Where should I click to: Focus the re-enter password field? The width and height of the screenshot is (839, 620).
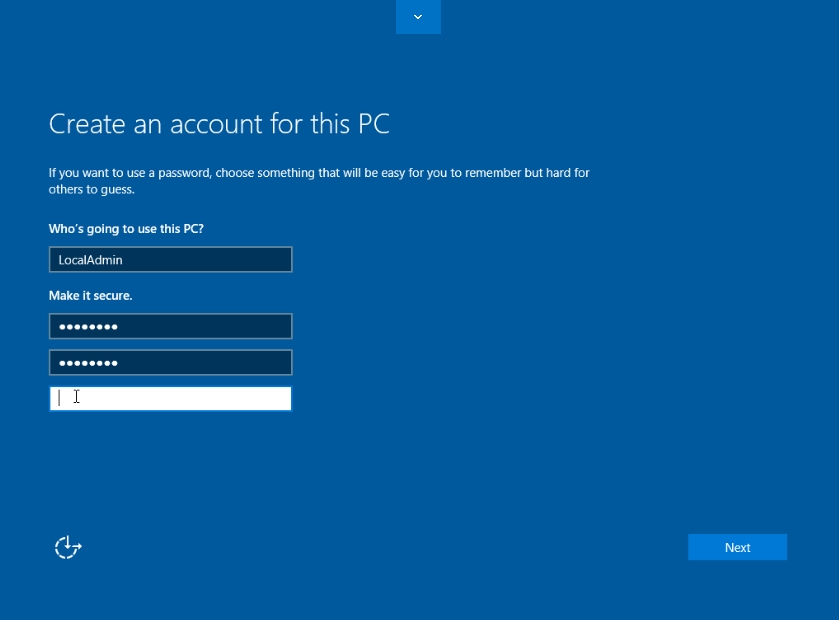click(x=171, y=363)
